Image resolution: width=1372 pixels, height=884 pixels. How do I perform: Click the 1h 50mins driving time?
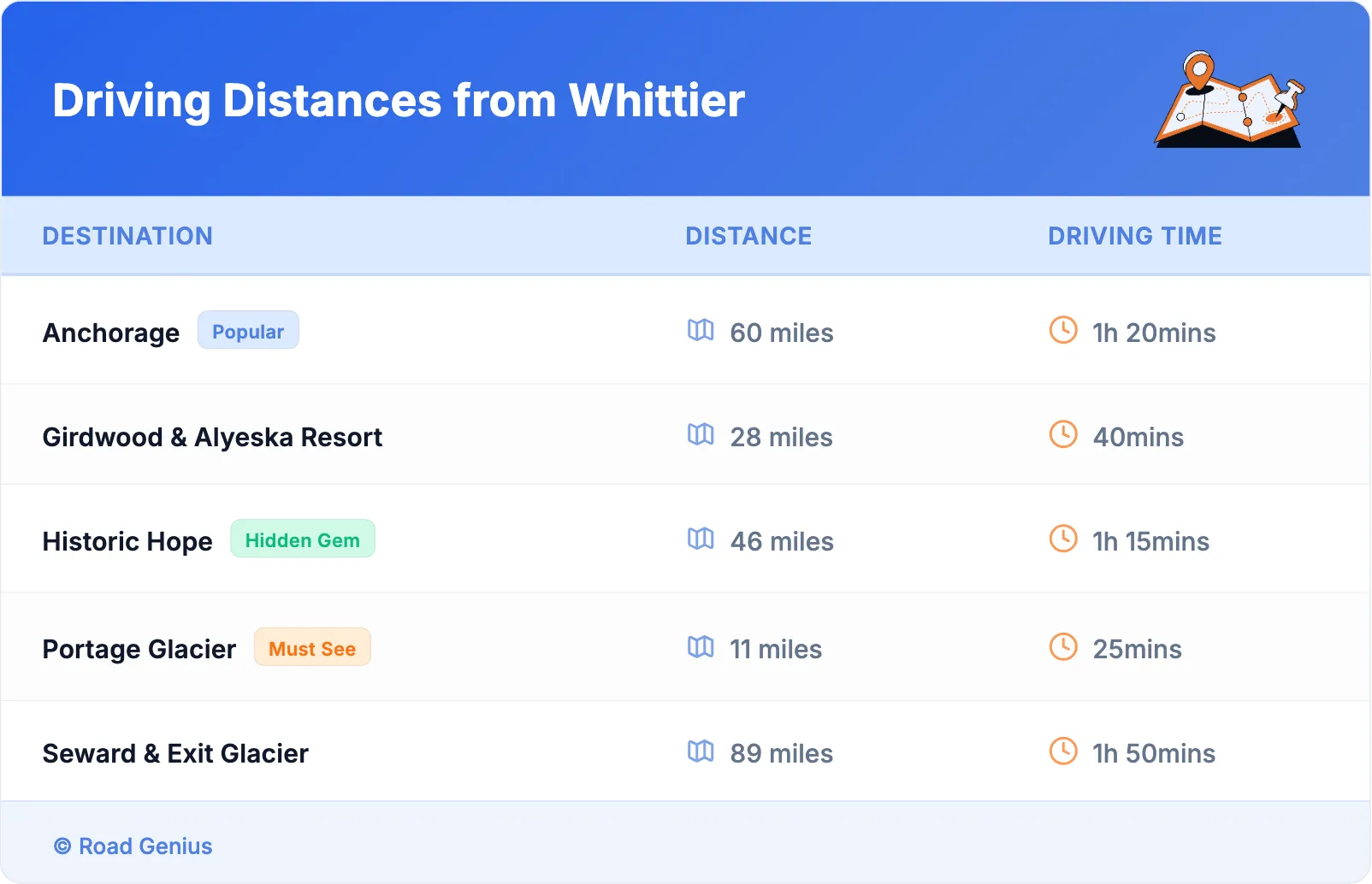point(1154,753)
